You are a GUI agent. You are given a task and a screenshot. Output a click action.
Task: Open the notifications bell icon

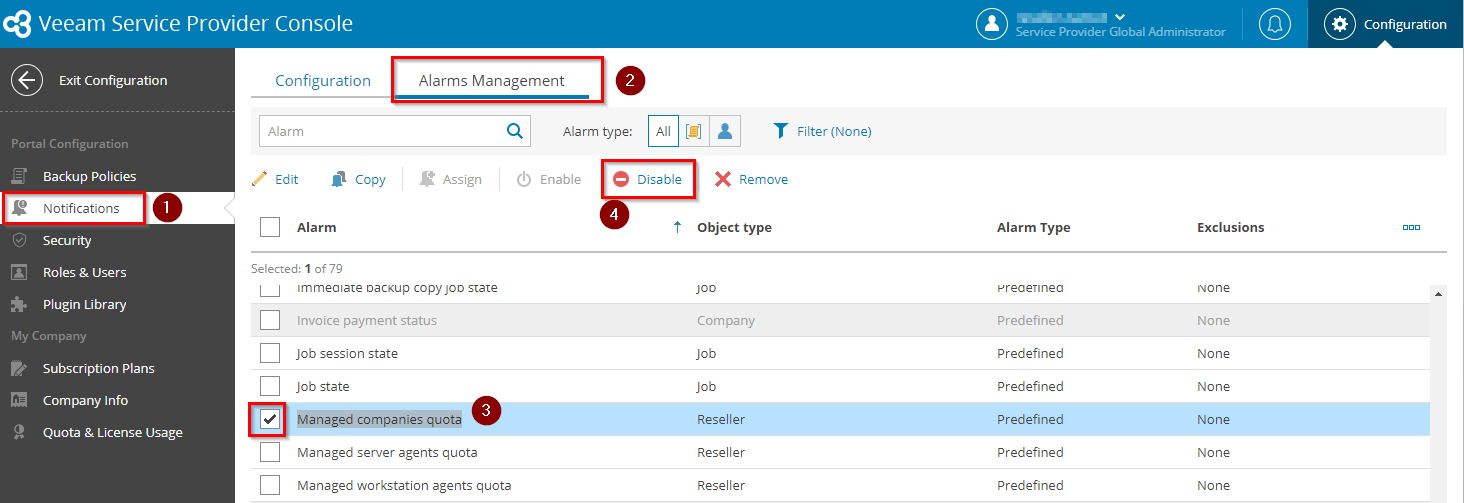coord(1274,24)
